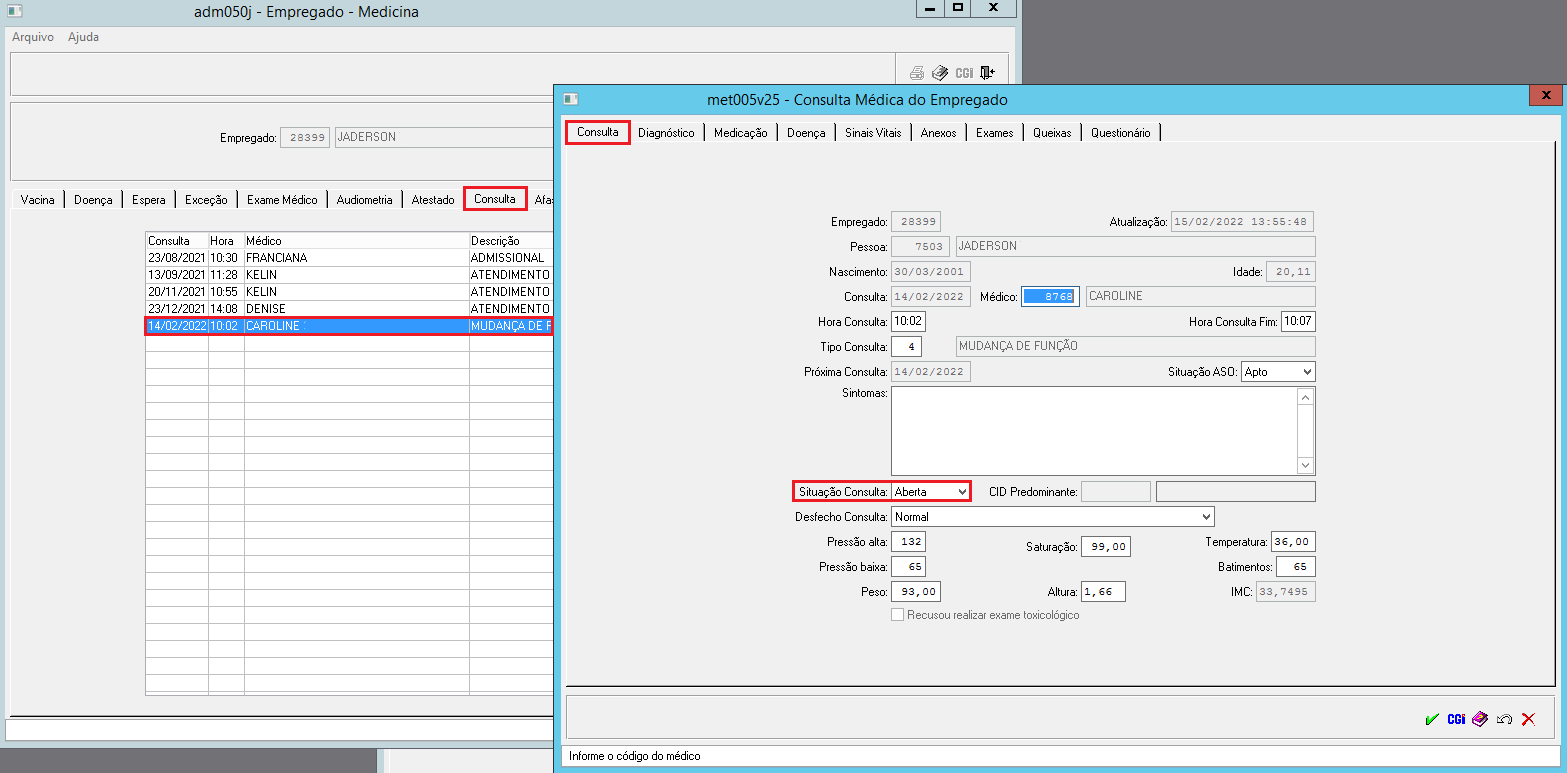Expand the Desfecho Consulta dropdown
The image size is (1567, 773).
[1052, 517]
